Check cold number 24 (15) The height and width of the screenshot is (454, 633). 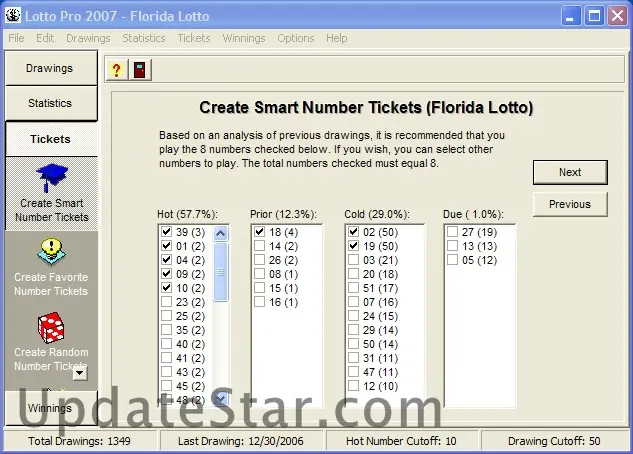(354, 316)
